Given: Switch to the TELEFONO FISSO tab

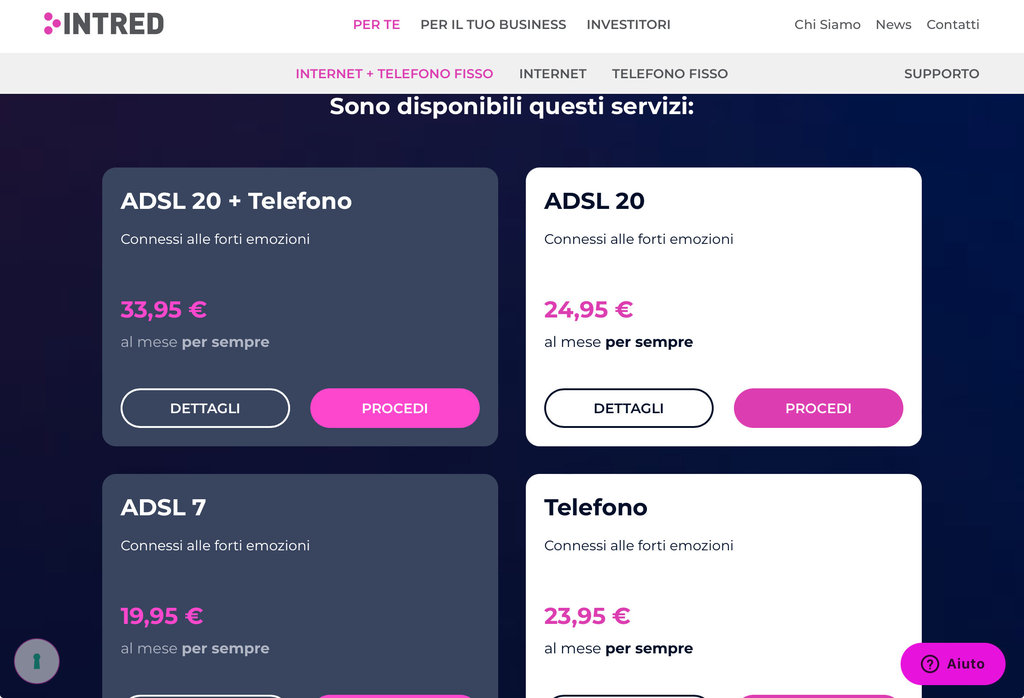Looking at the screenshot, I should 670,73.
